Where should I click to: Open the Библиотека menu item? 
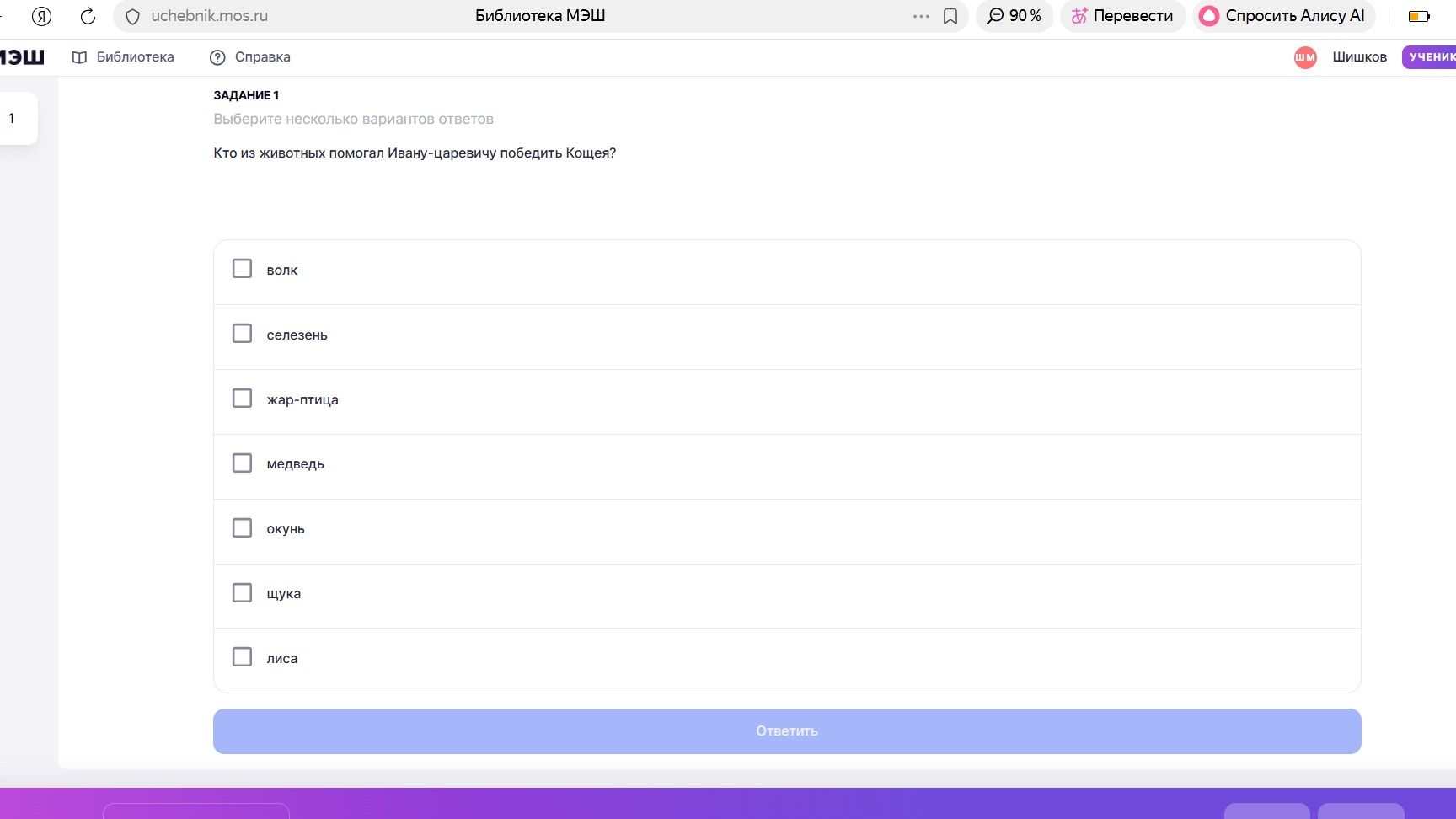pos(123,57)
